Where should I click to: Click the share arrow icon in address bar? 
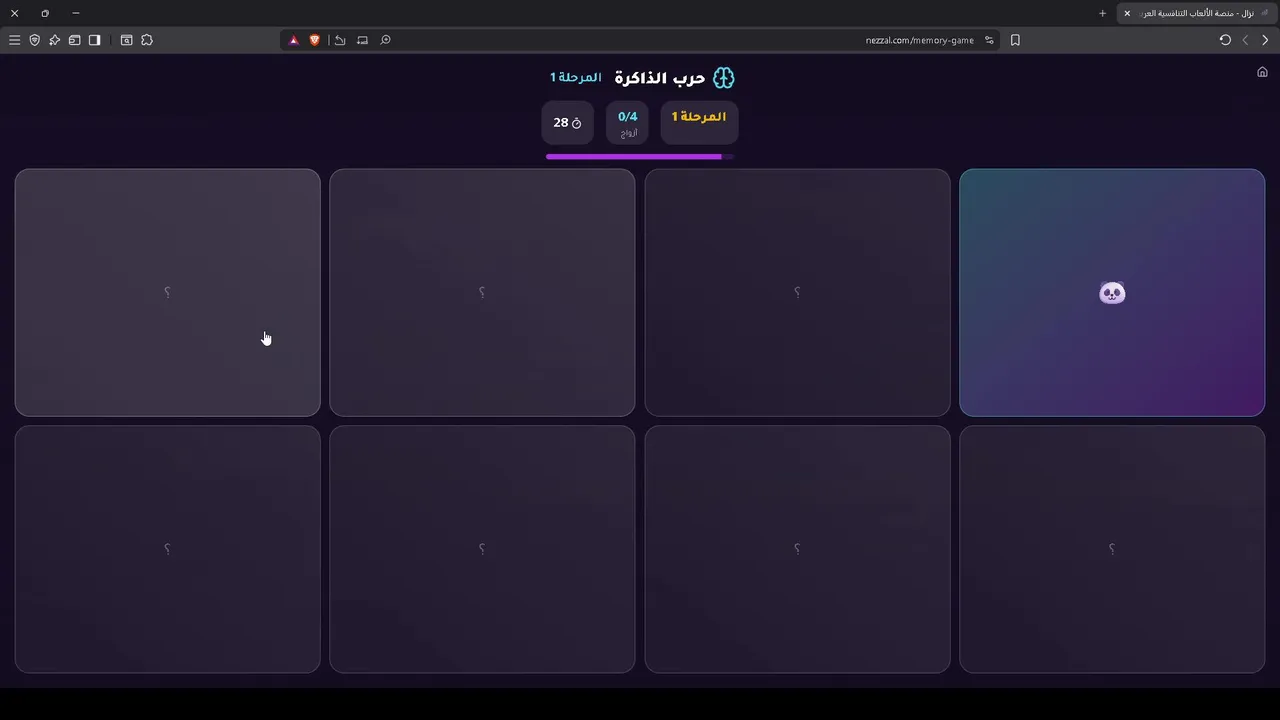pos(340,40)
